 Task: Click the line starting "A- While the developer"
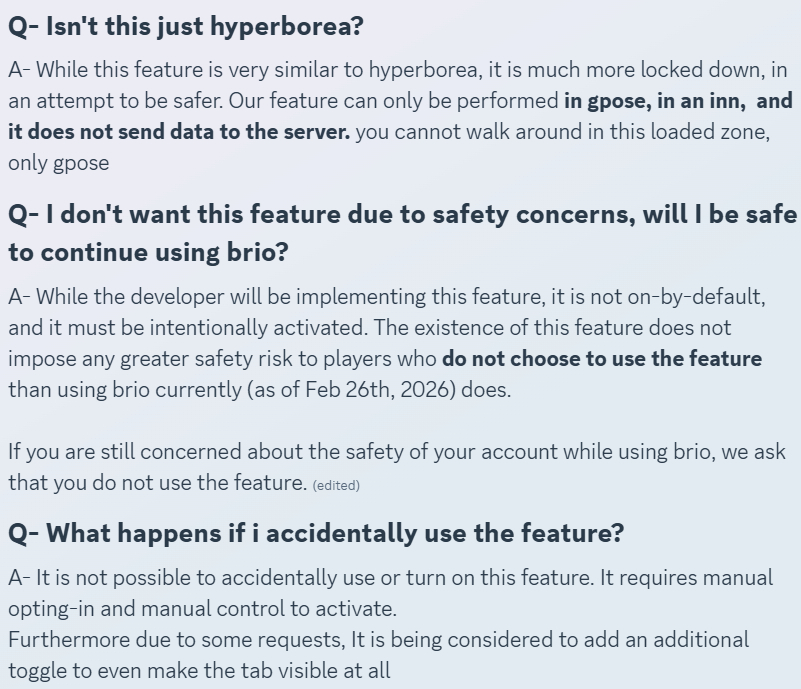click(387, 297)
